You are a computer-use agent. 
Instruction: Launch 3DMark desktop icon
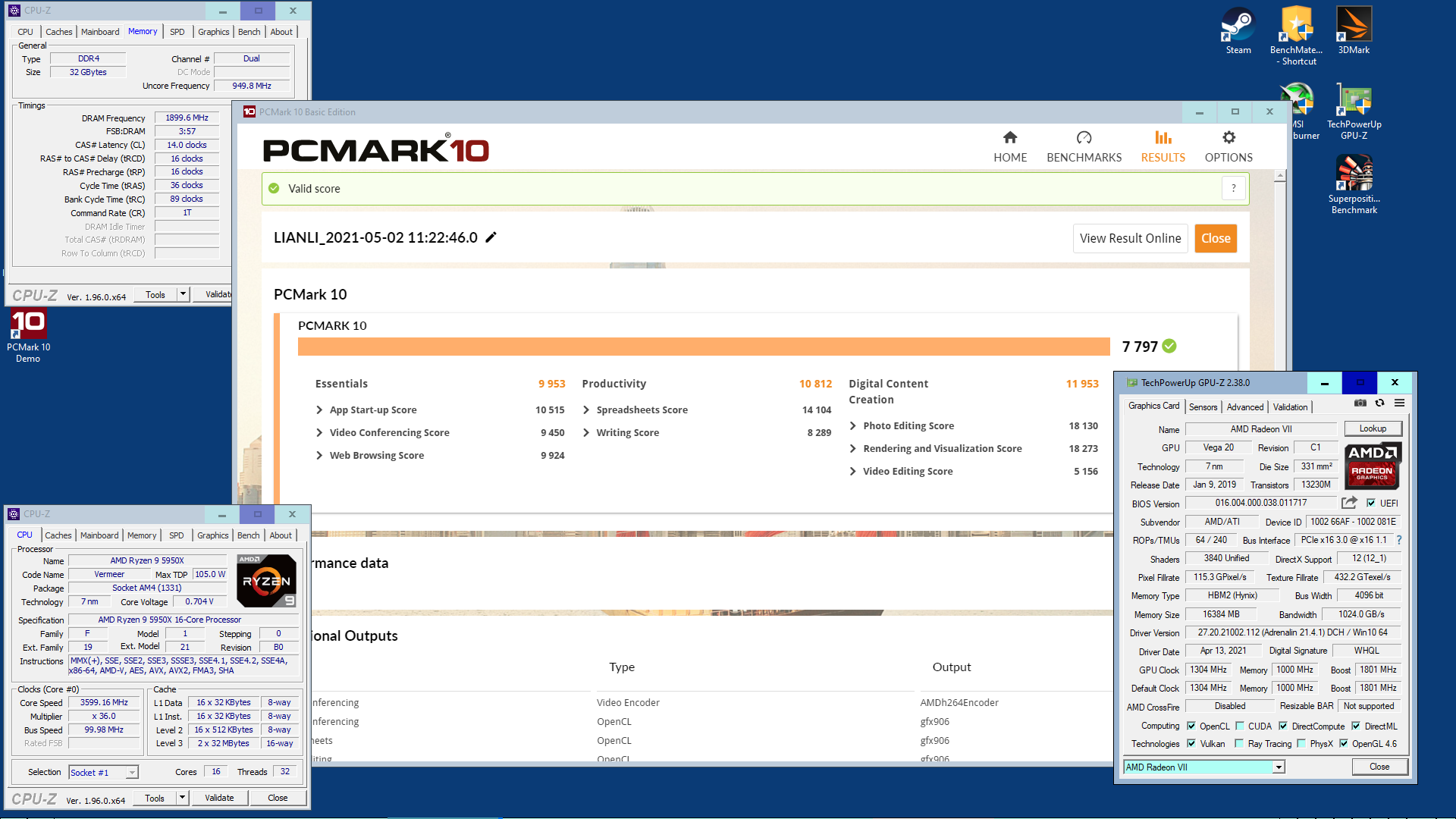pyautogui.click(x=1354, y=30)
